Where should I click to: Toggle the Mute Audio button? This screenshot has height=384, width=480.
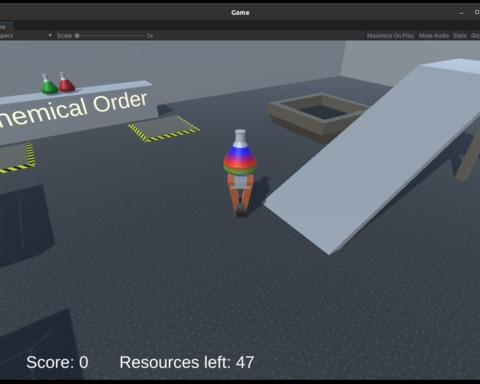434,36
